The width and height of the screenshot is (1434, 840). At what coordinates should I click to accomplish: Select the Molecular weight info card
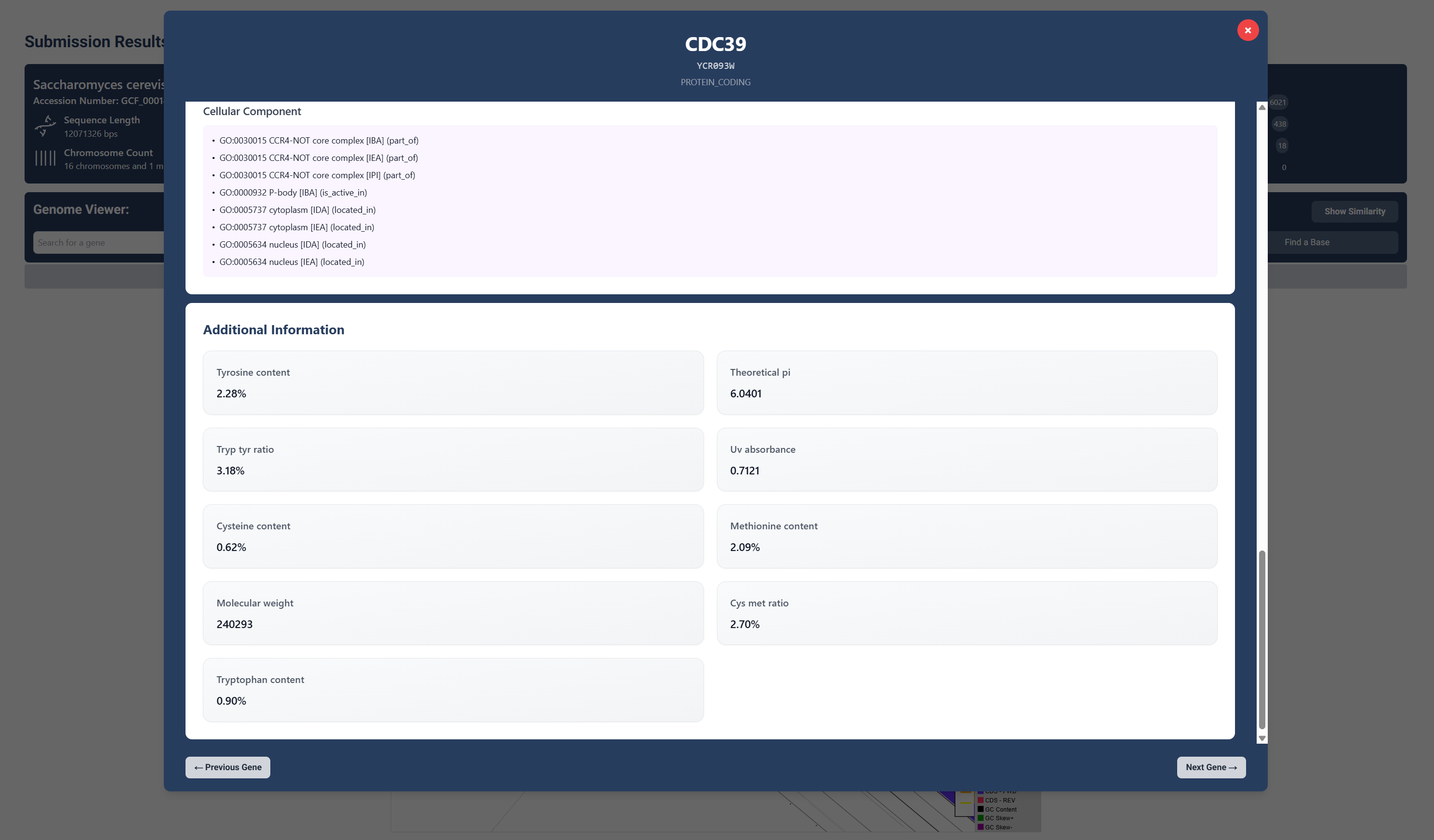[453, 613]
